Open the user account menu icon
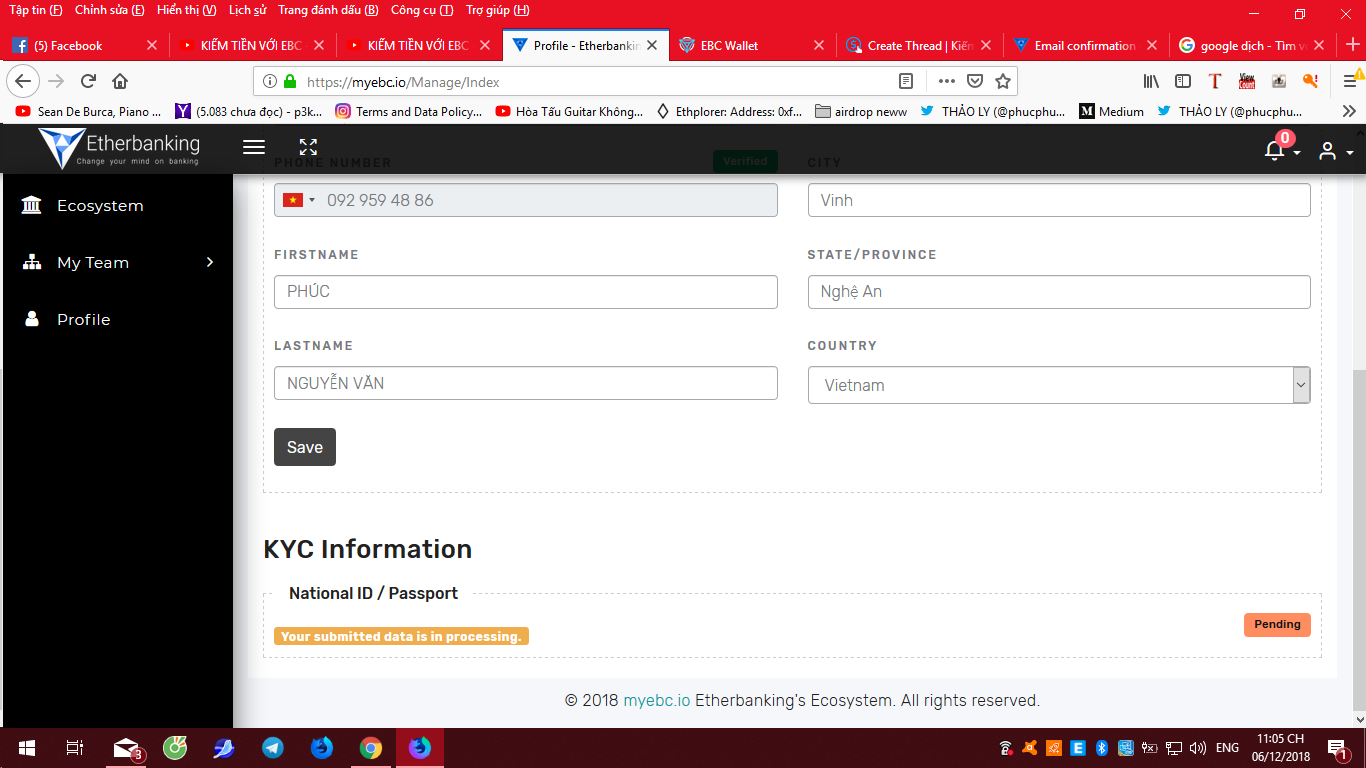 [1327, 151]
